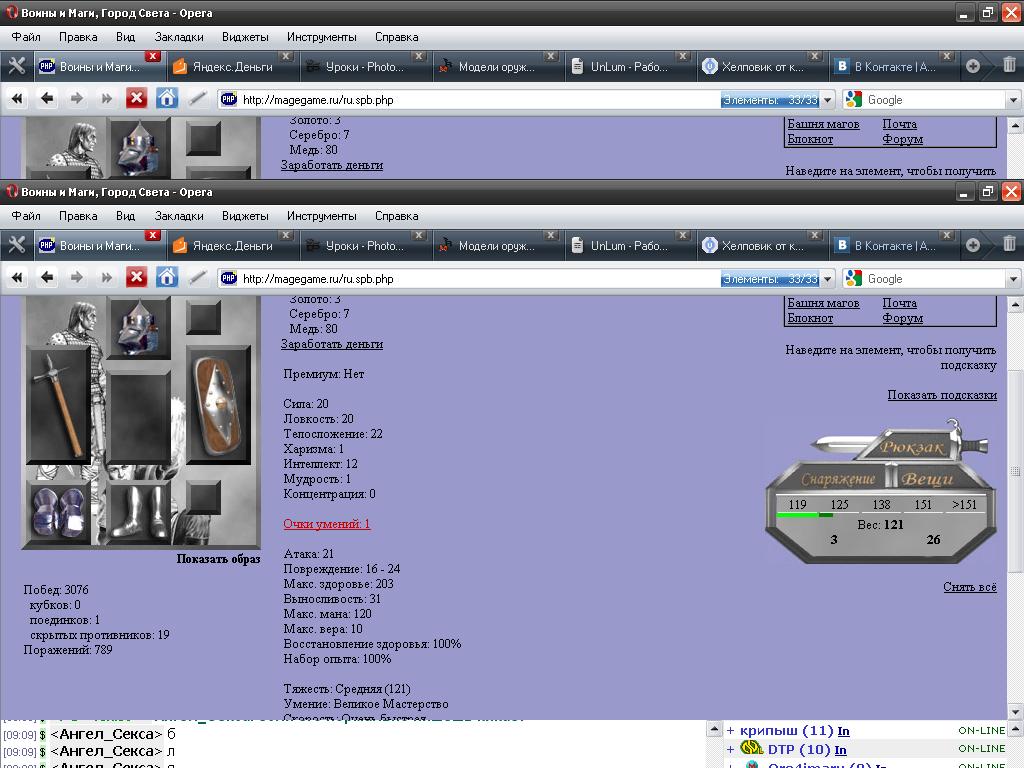Click the Снять всё link
This screenshot has height=768, width=1024.
coord(969,587)
